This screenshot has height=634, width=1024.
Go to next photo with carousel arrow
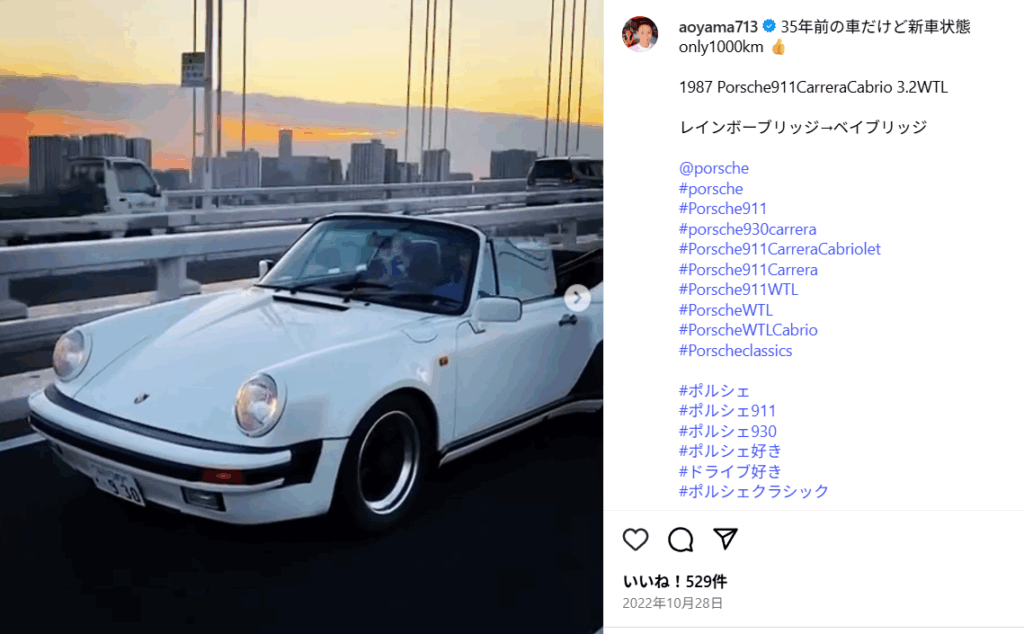pos(577,298)
